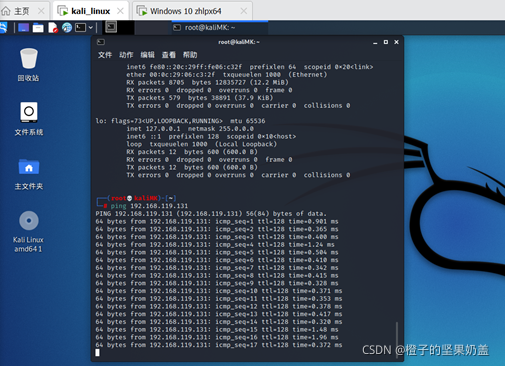Screen dimensions: 505x366
Task: Click the 'ether 00:0c:29:06:c3:2f' line
Action: (227, 75)
